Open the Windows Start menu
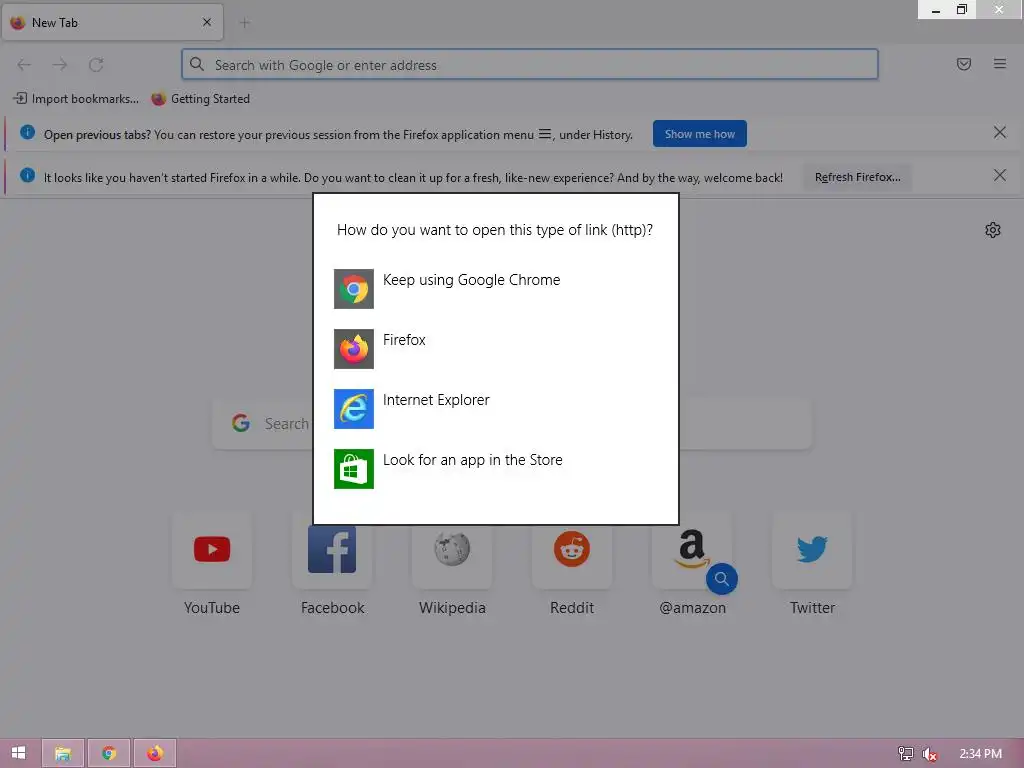The image size is (1024, 768). [18, 753]
